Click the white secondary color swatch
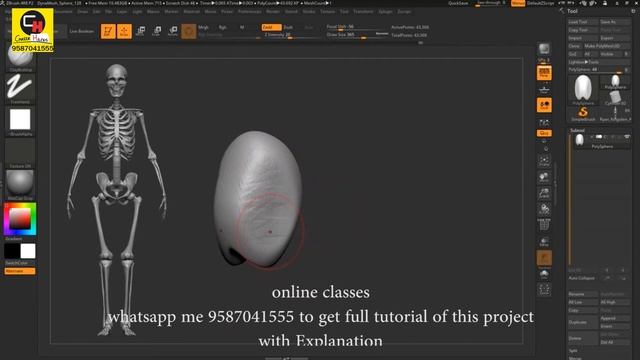 (28, 251)
